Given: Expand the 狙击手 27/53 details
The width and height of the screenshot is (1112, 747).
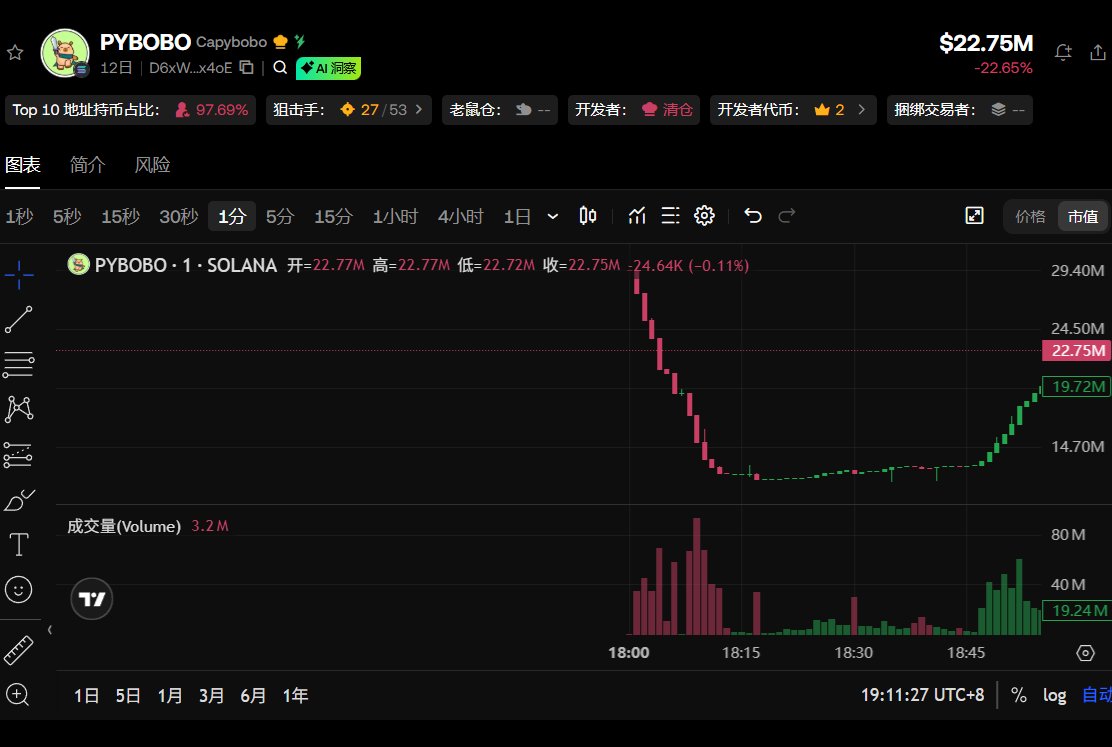Looking at the screenshot, I should (348, 110).
